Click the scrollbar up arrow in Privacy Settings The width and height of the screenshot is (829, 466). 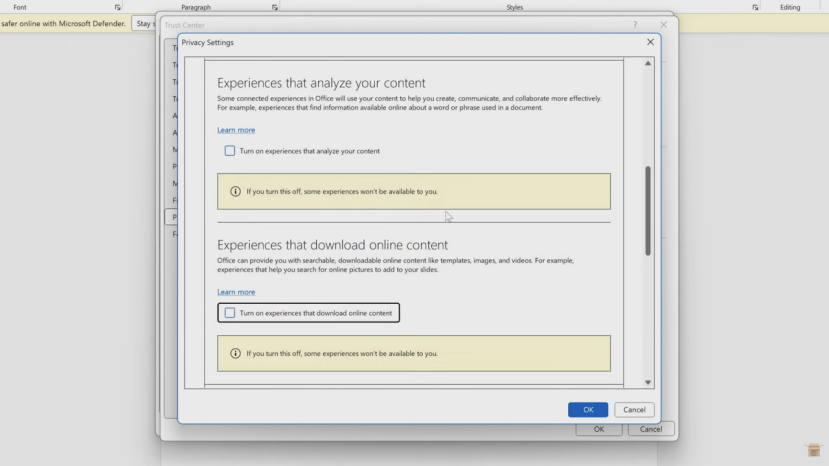point(648,63)
